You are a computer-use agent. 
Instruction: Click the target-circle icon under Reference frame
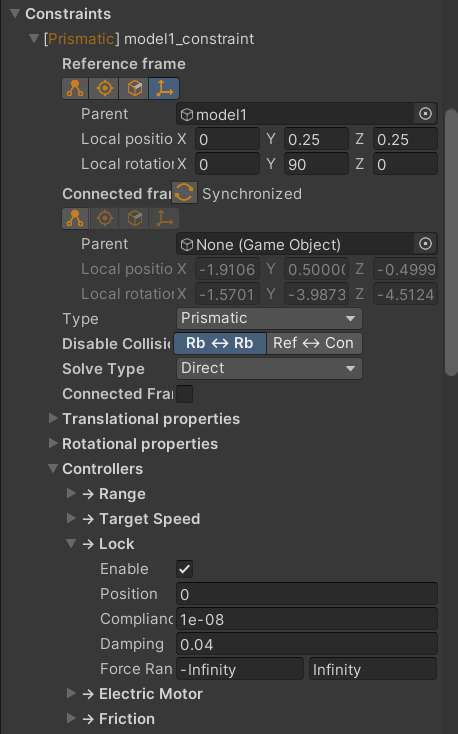click(104, 88)
